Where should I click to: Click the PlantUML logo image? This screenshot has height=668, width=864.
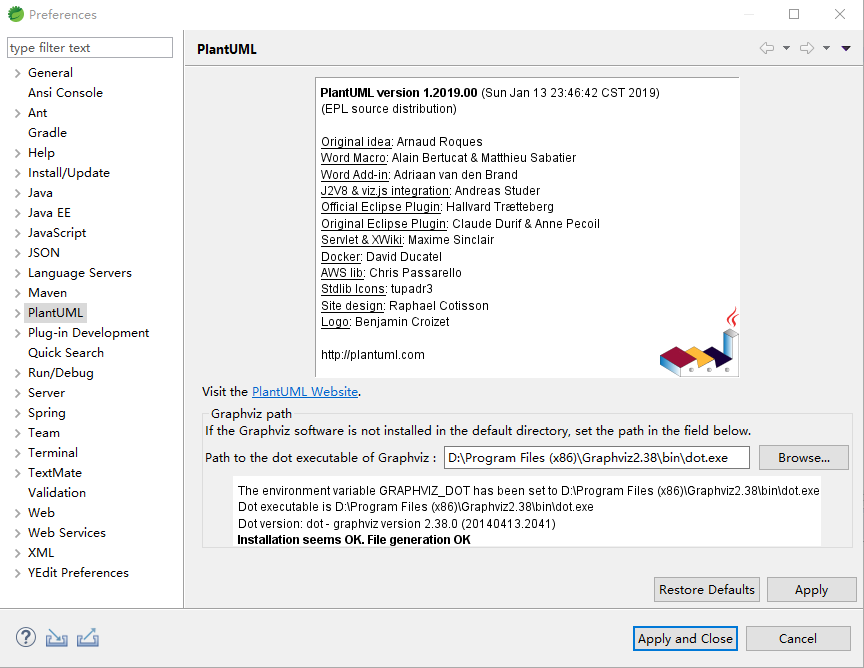[x=699, y=343]
